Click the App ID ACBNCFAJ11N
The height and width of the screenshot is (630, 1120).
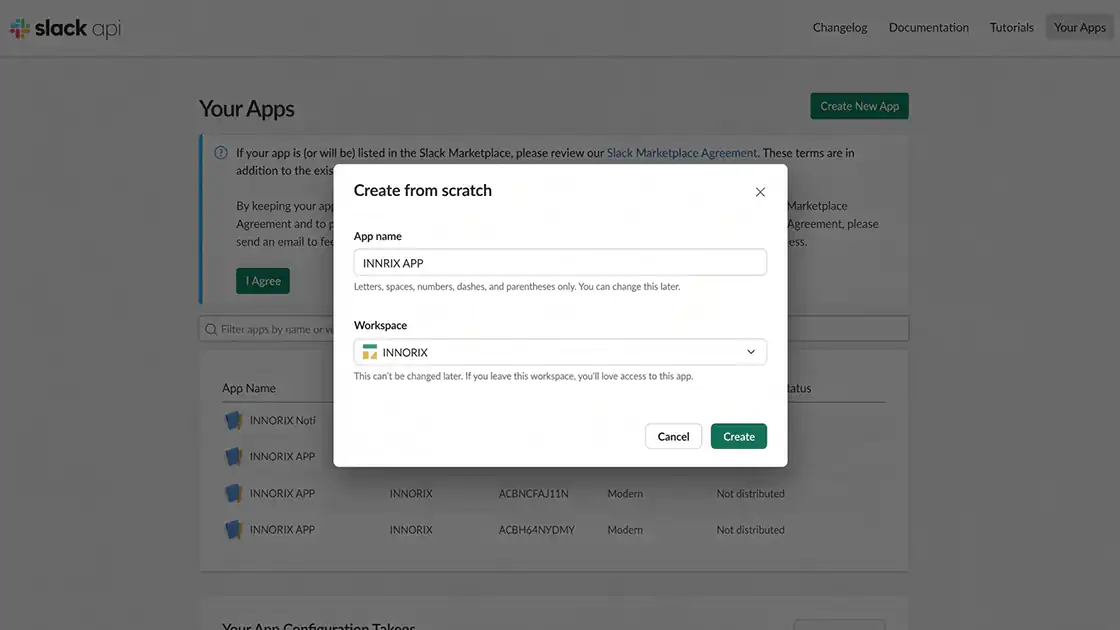coord(534,494)
